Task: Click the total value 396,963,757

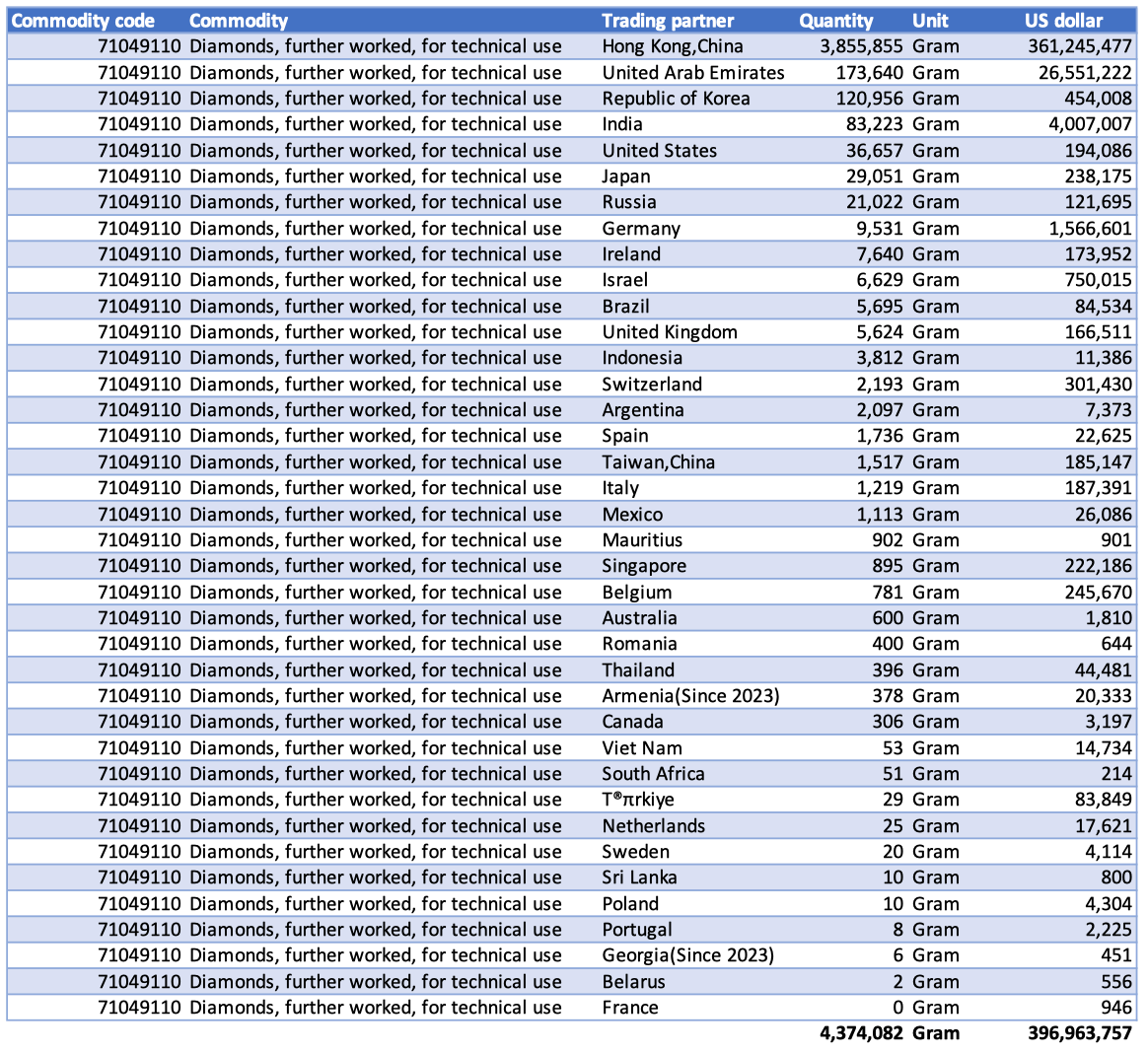Action: click(x=1080, y=1033)
